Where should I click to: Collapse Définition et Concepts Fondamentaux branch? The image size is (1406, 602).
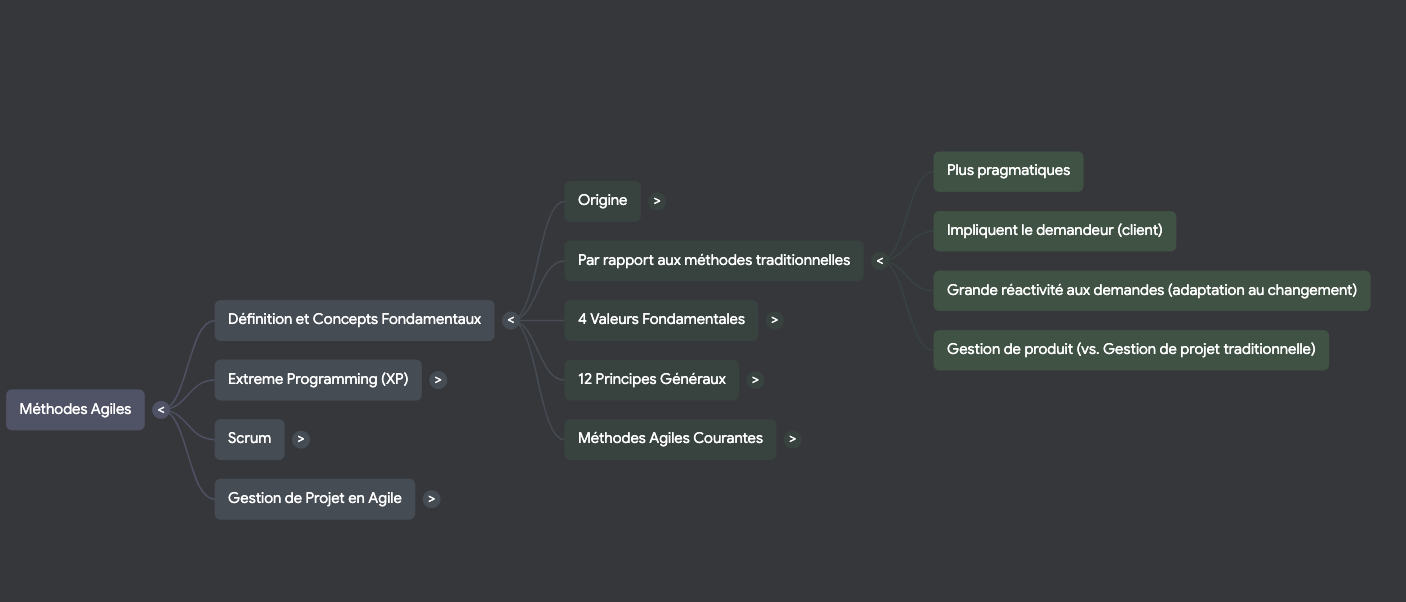tap(510, 320)
